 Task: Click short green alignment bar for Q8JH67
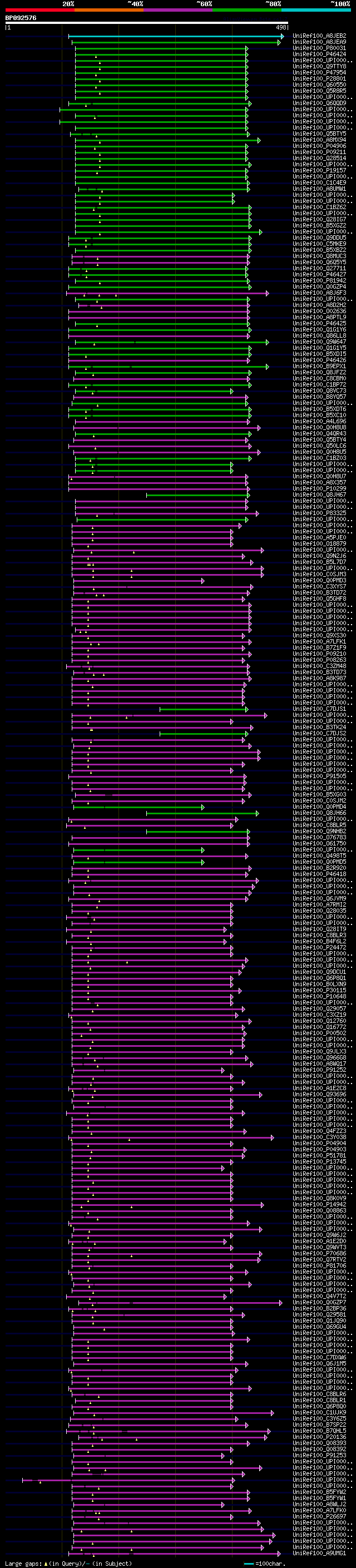[198, 495]
